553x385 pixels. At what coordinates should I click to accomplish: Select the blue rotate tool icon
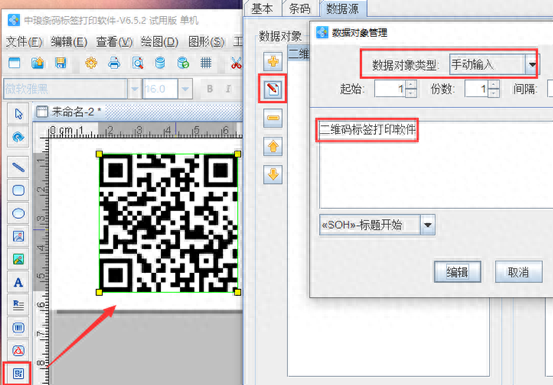coord(18,137)
